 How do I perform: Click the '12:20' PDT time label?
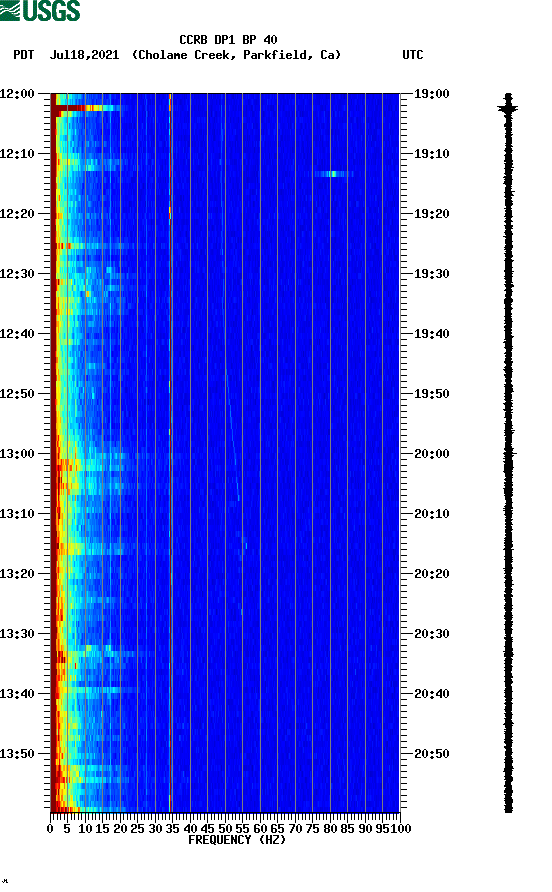pos(17,214)
